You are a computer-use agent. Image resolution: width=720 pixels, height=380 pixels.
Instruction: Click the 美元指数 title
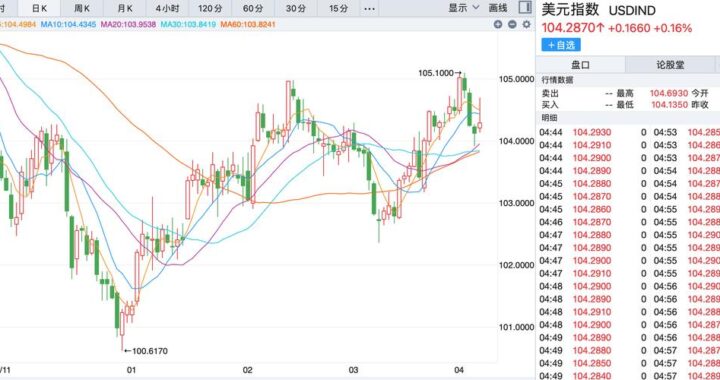[x=569, y=10]
